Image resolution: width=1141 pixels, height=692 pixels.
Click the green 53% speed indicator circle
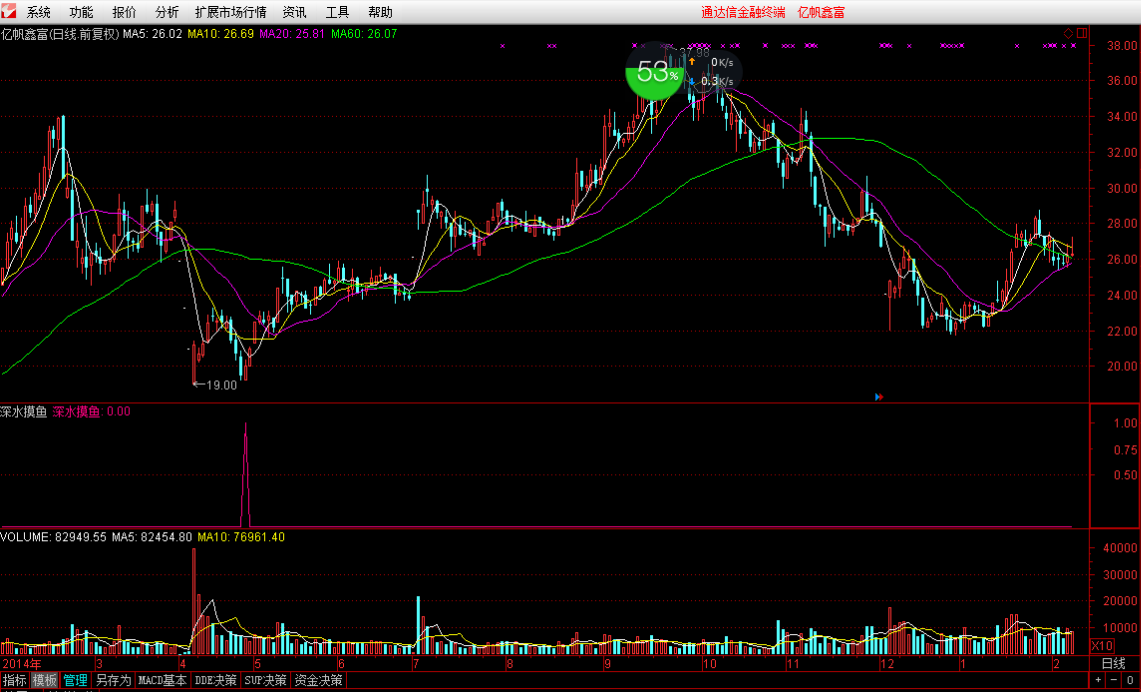coord(655,71)
